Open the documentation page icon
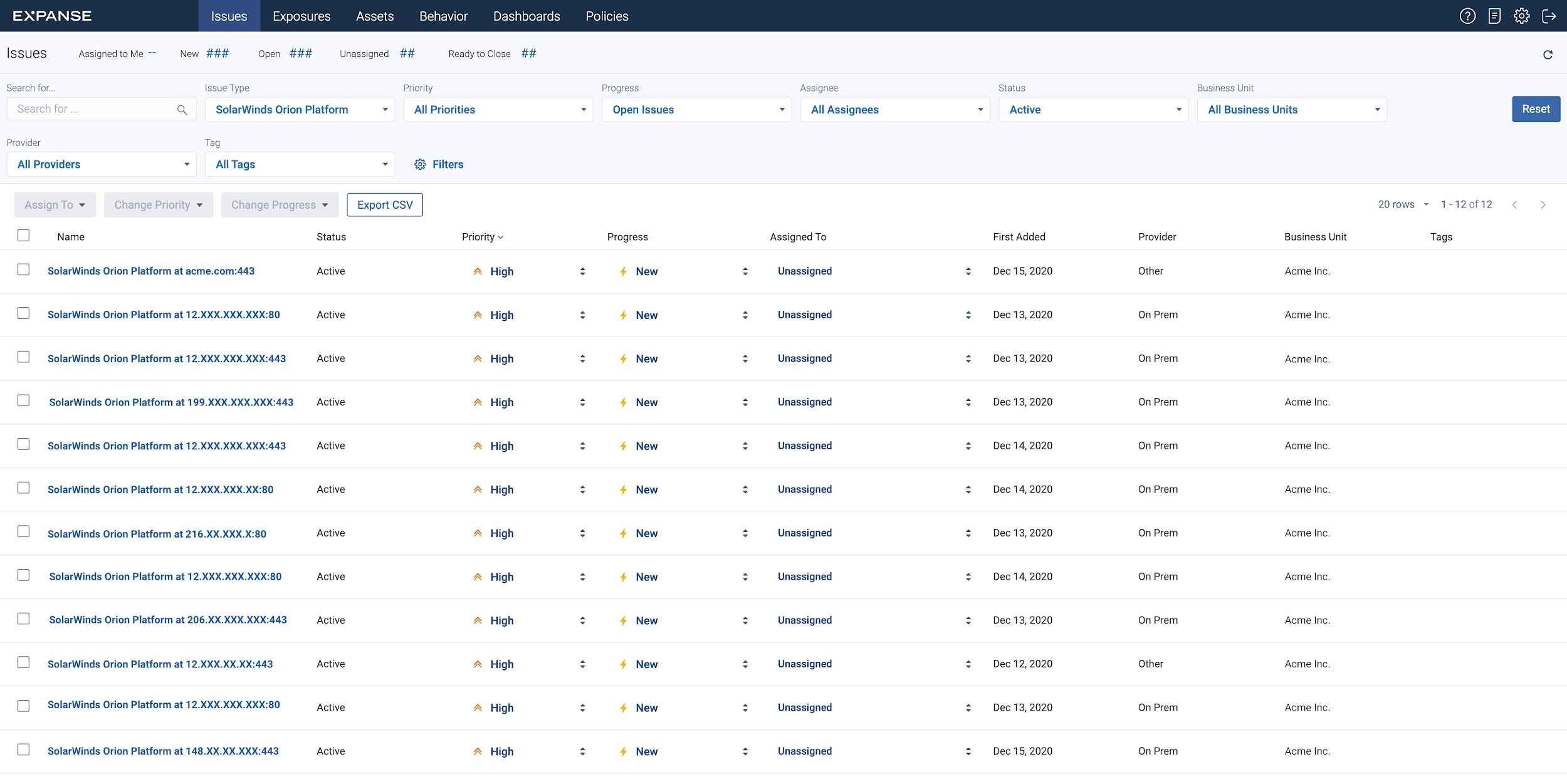This screenshot has height=784, width=1567. pos(1494,16)
